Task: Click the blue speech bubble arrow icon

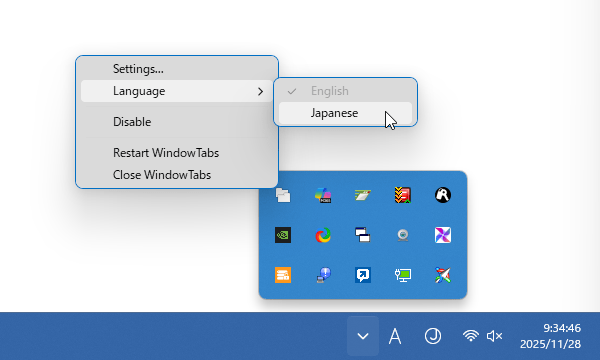Action: point(363,275)
